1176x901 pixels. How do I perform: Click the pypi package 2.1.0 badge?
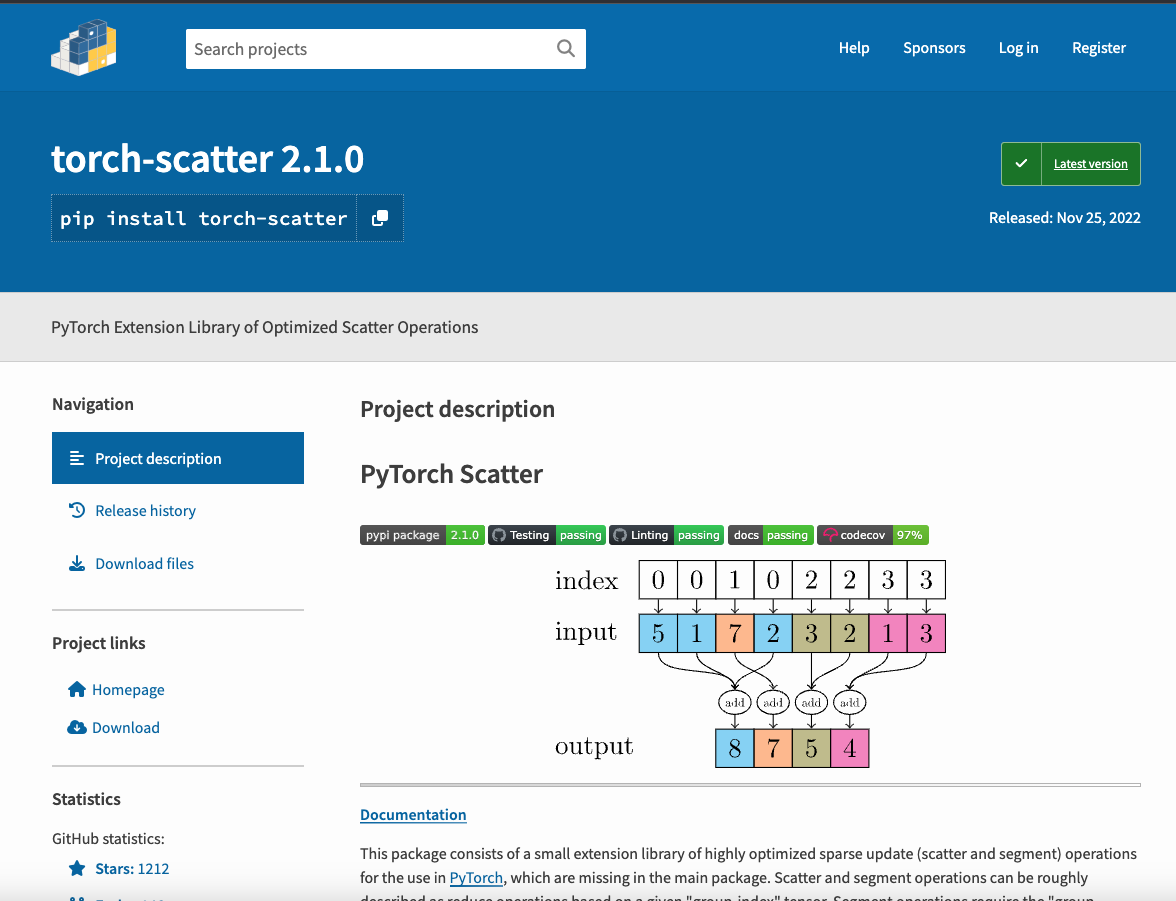[422, 535]
